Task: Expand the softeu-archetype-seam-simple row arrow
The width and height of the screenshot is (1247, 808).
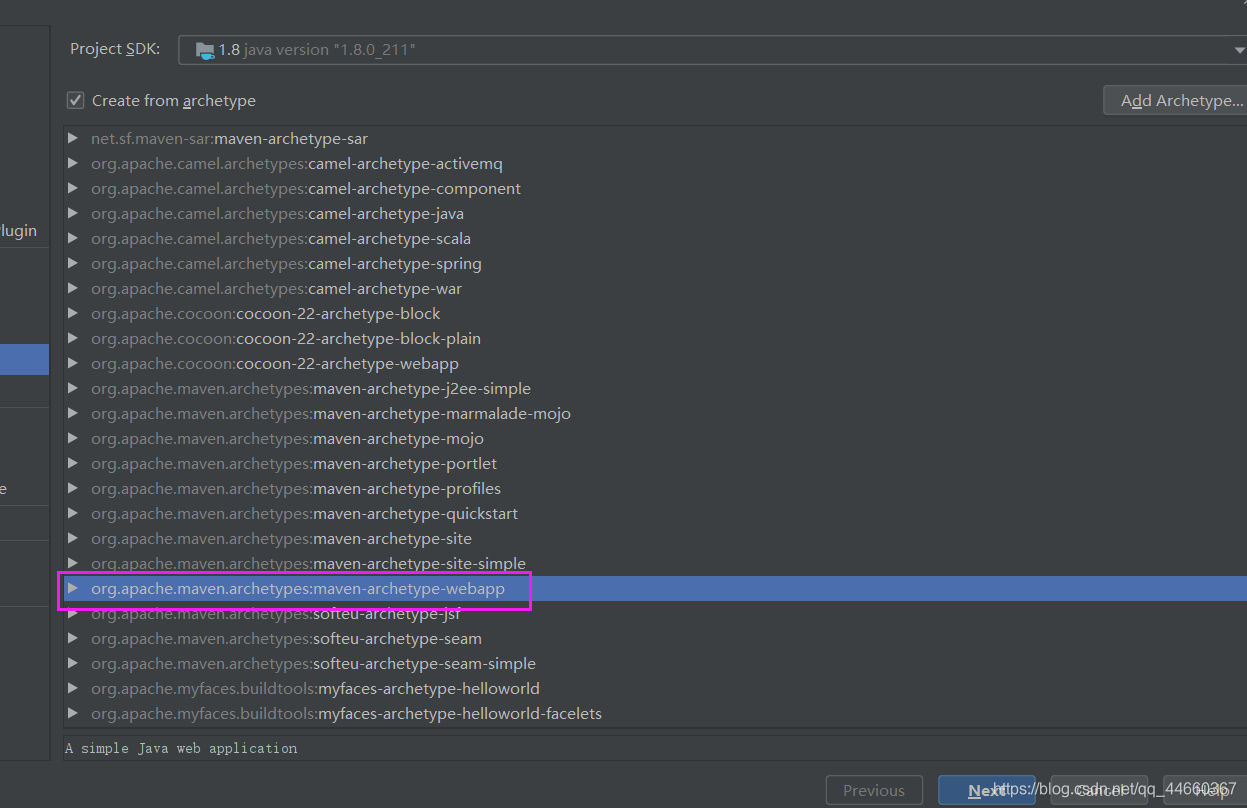Action: click(x=72, y=663)
